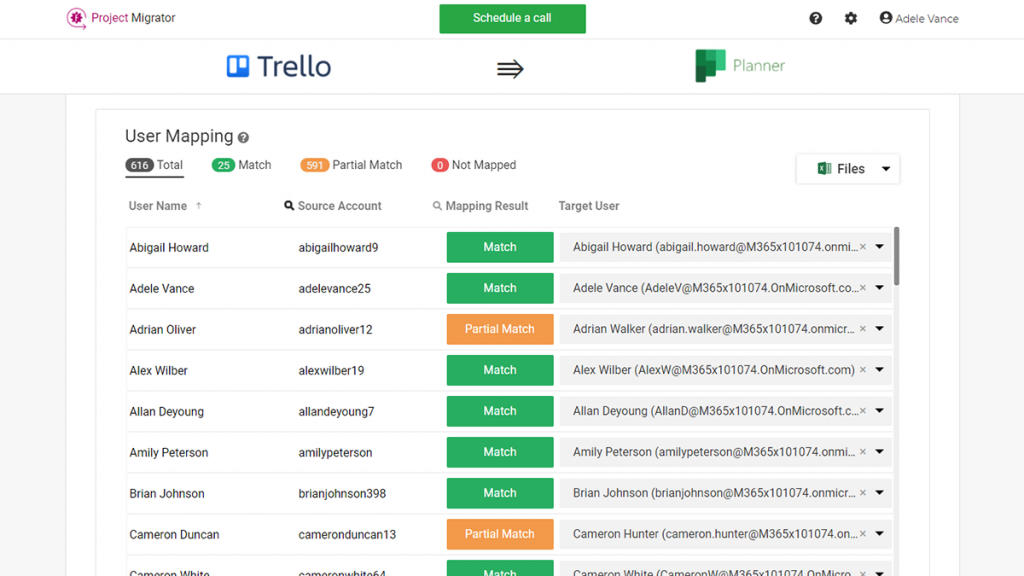Click the Excel icon on the Files button

coord(825,168)
